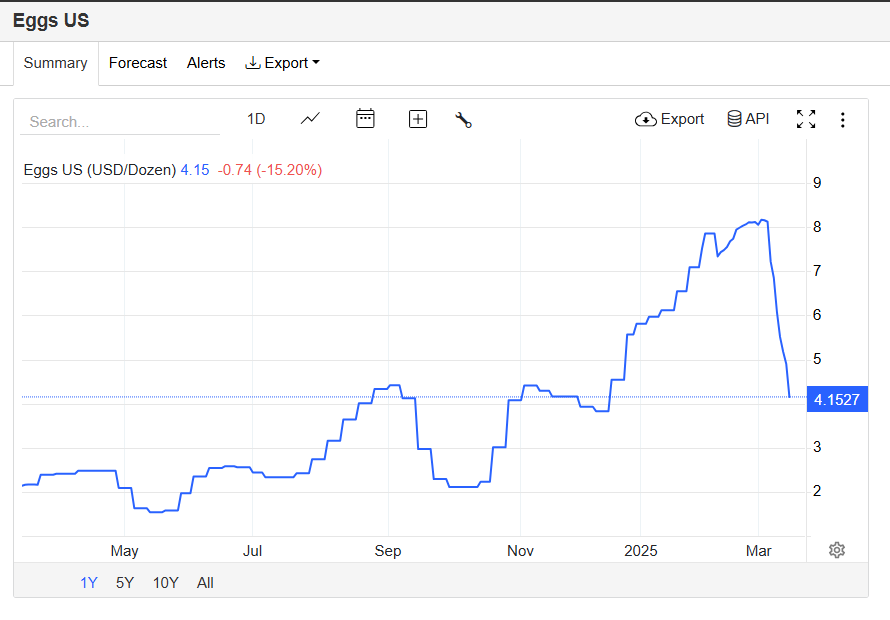Open the three-dot more options menu

point(842,120)
